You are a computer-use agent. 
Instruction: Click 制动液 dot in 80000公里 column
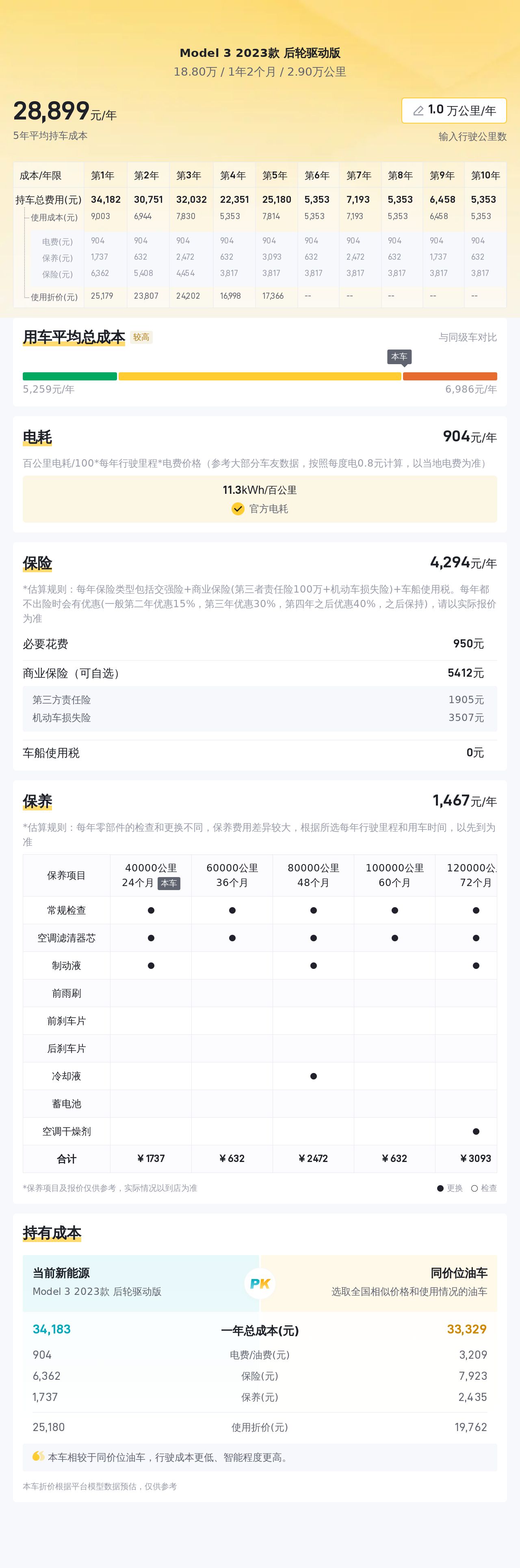point(313,965)
